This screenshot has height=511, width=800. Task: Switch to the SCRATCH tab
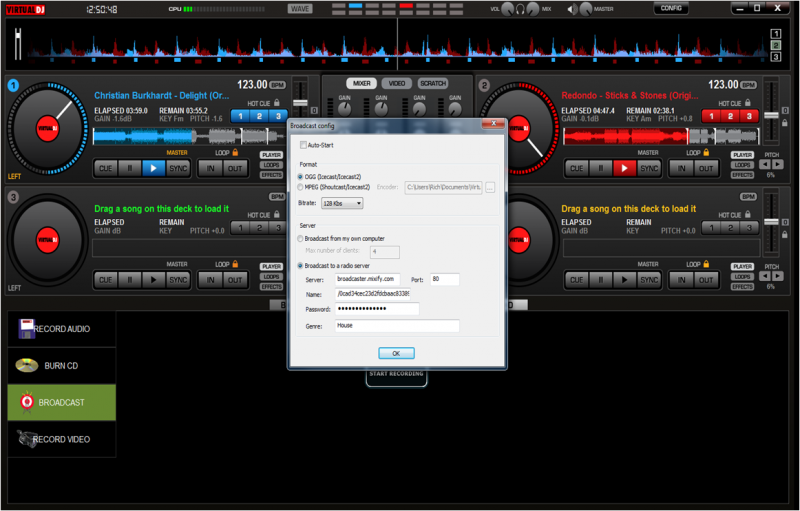click(433, 83)
